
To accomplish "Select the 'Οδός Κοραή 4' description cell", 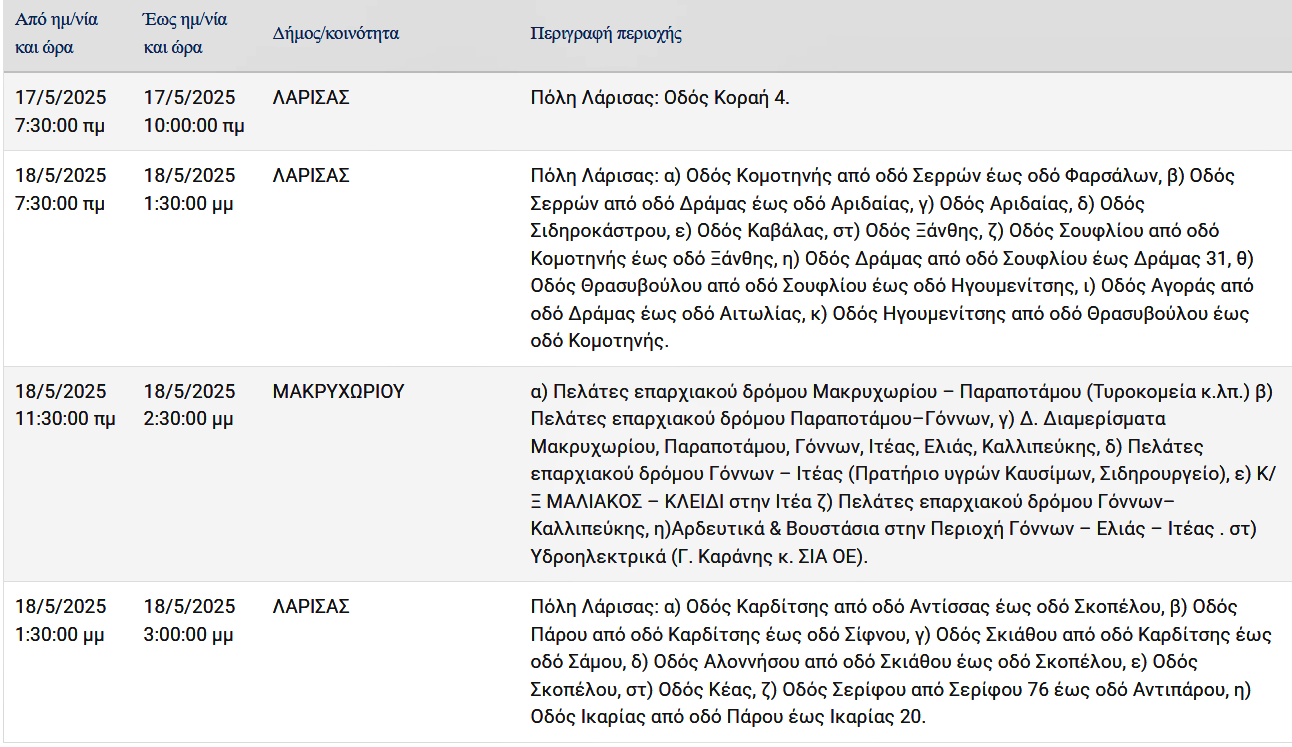I will (x=660, y=98).
